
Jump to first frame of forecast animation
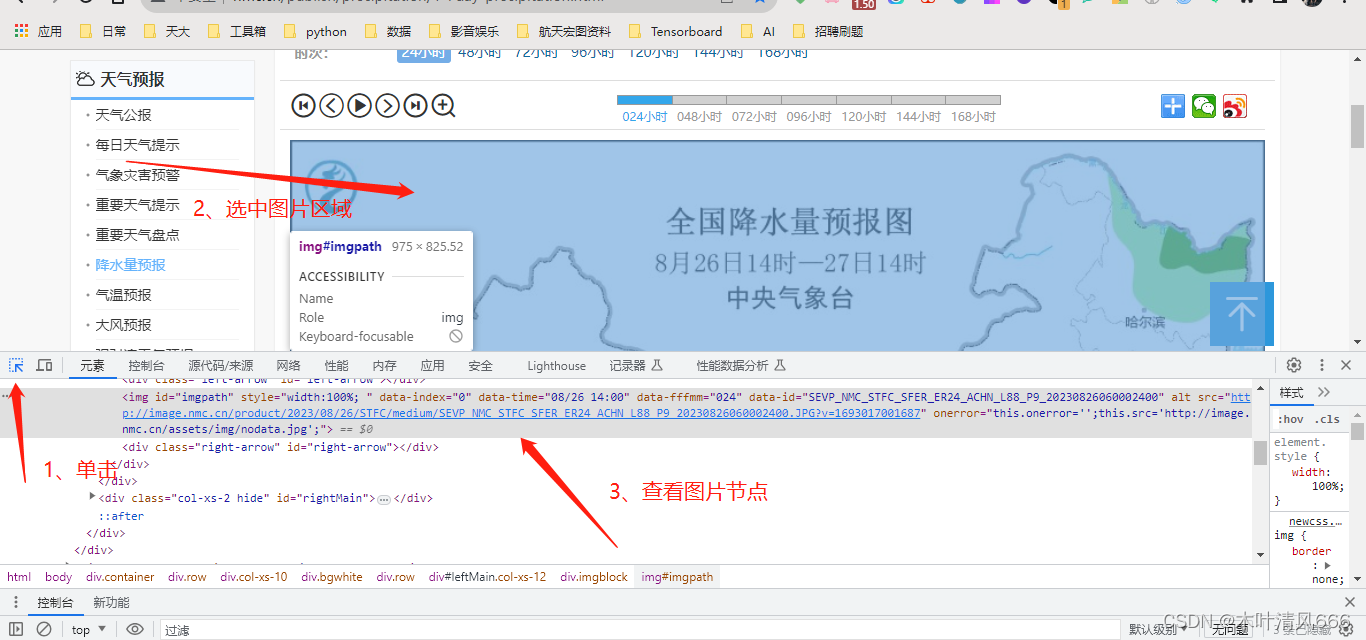pyautogui.click(x=303, y=105)
